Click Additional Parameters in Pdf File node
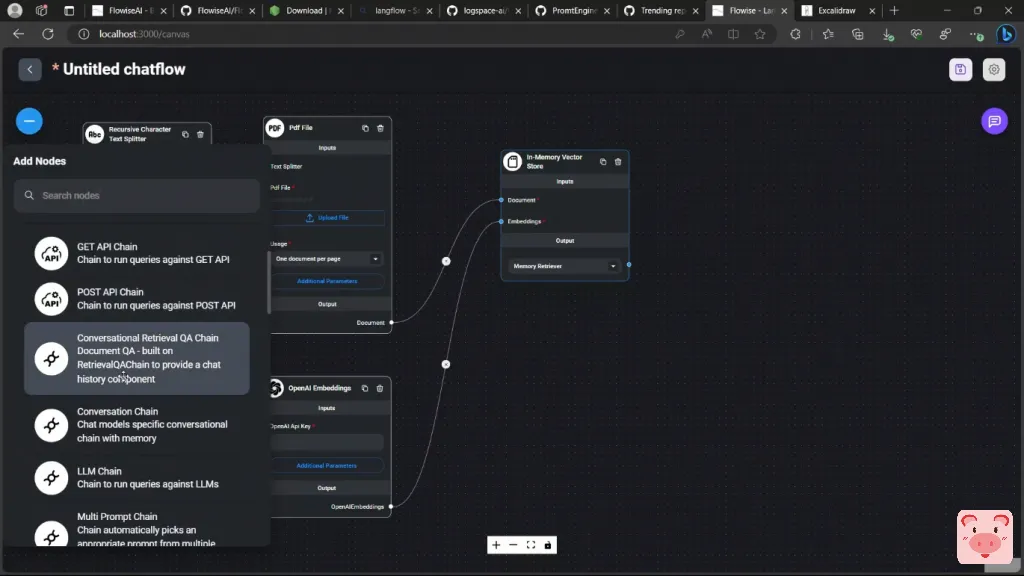 (x=327, y=281)
